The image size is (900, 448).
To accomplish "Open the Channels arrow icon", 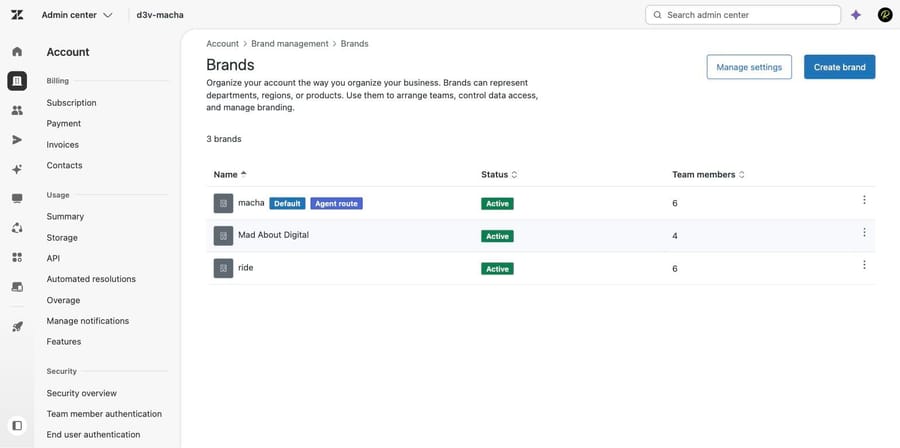I will click(17, 139).
